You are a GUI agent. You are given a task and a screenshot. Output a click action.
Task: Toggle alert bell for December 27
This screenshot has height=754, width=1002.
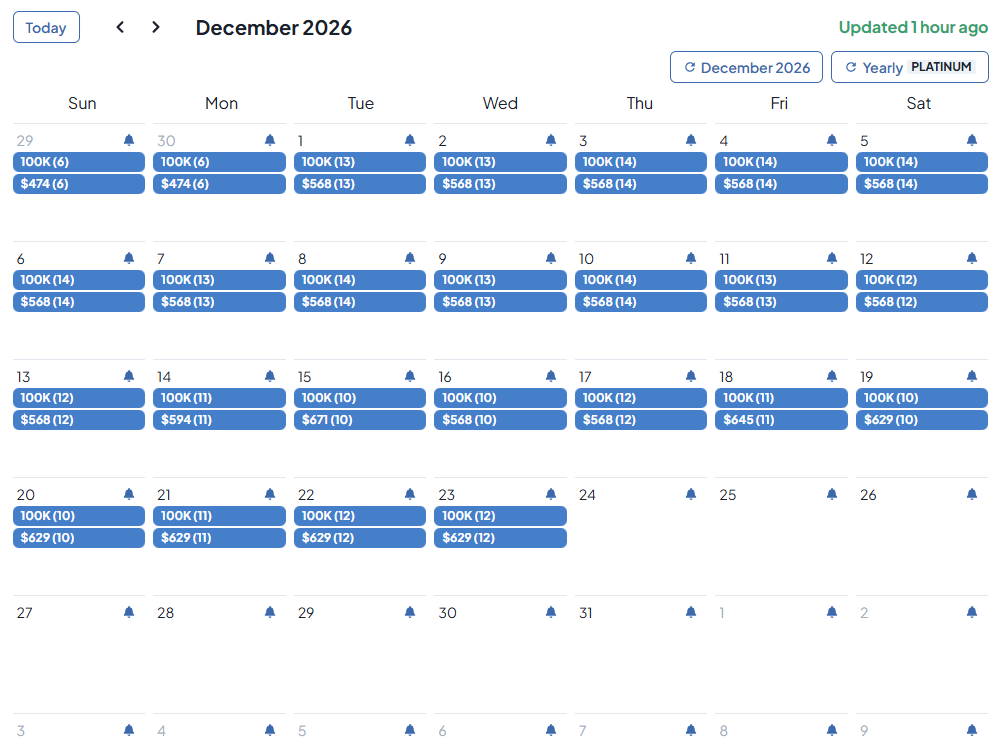tap(129, 612)
